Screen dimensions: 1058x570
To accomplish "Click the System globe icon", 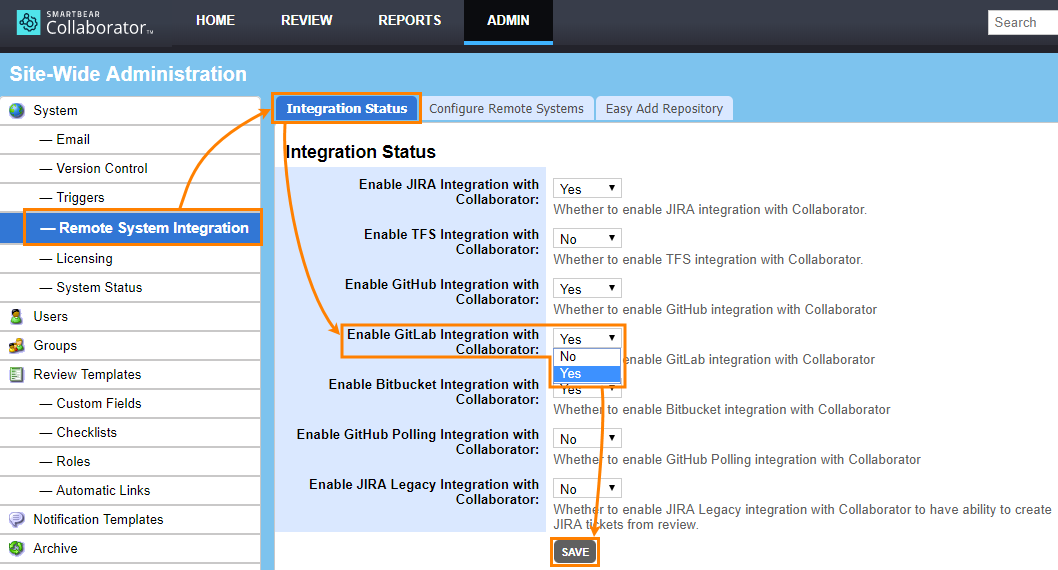I will (17, 111).
